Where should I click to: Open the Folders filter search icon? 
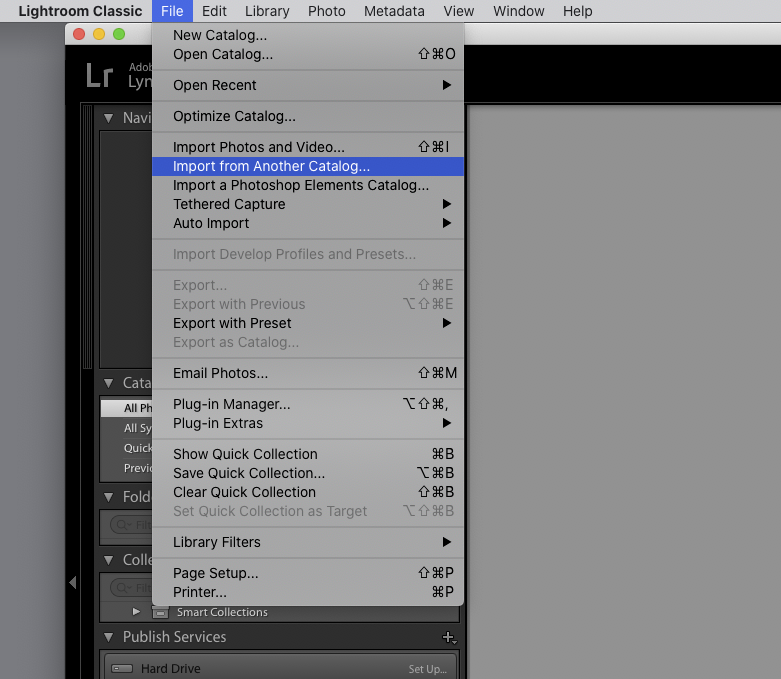[123, 525]
